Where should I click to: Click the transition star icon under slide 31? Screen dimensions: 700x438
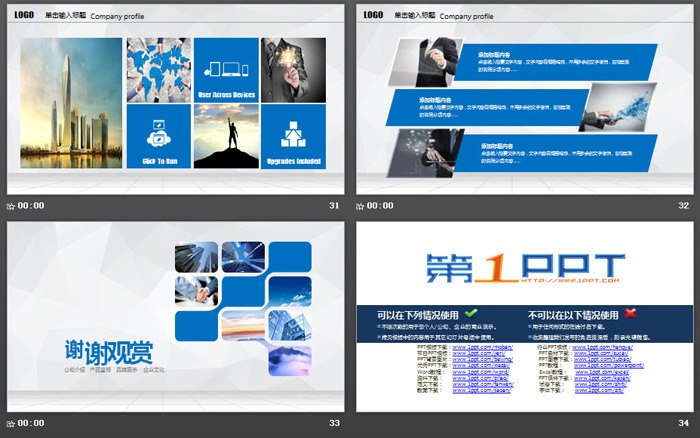coord(11,206)
